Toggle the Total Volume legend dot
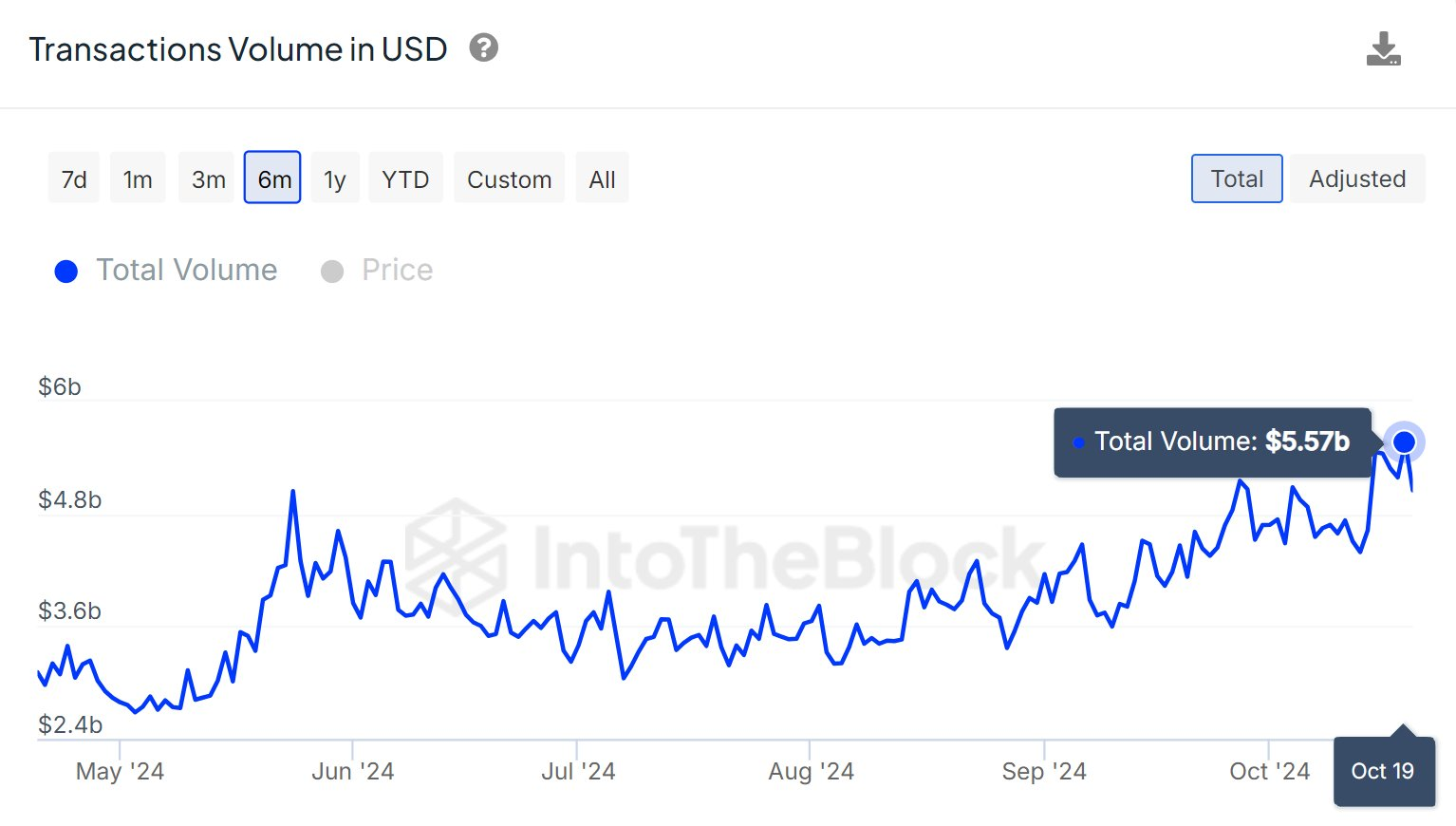Image resolution: width=1456 pixels, height=826 pixels. pos(66,272)
